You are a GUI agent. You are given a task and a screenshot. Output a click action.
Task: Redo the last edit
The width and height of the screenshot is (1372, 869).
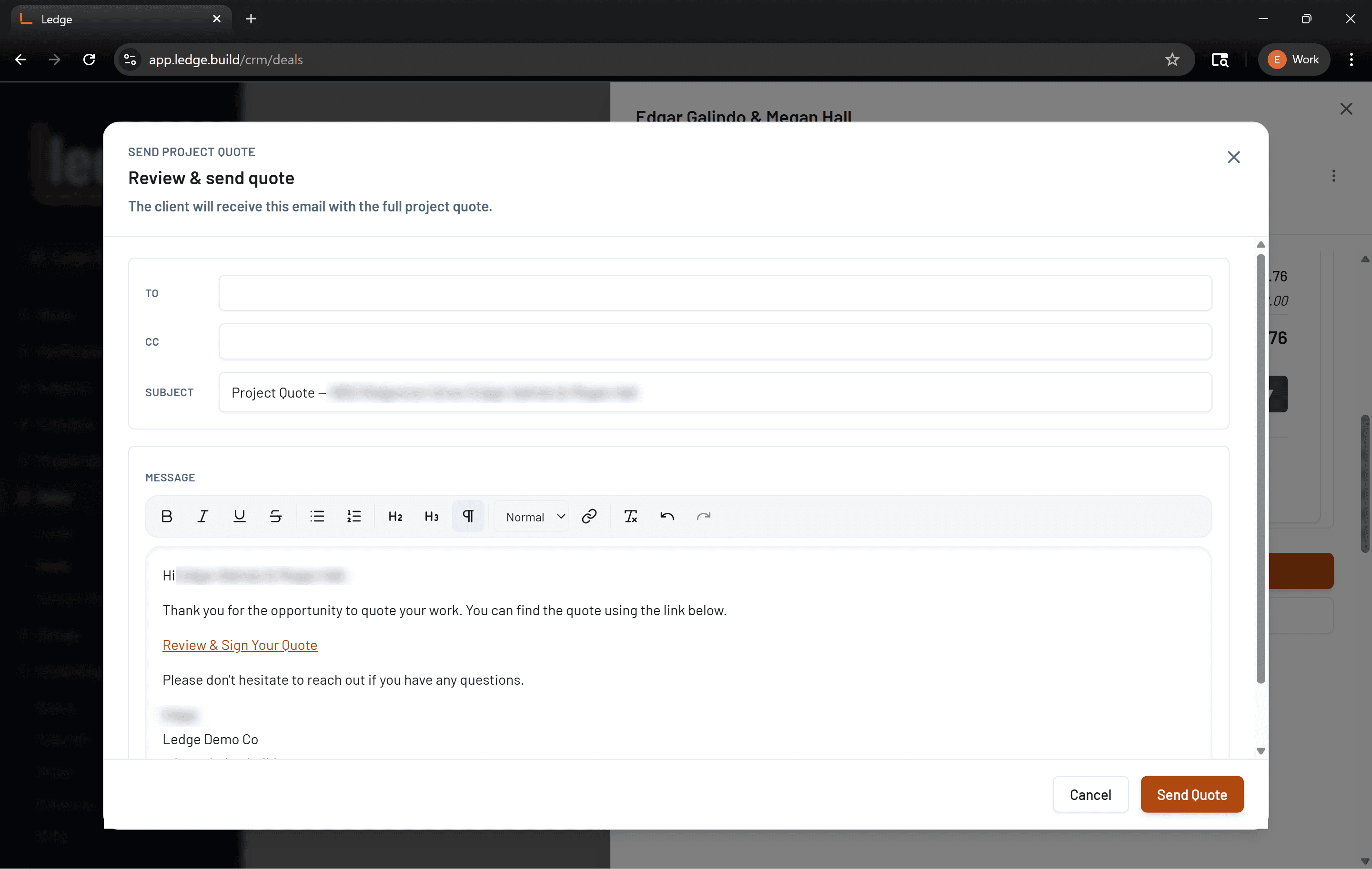pyautogui.click(x=704, y=517)
